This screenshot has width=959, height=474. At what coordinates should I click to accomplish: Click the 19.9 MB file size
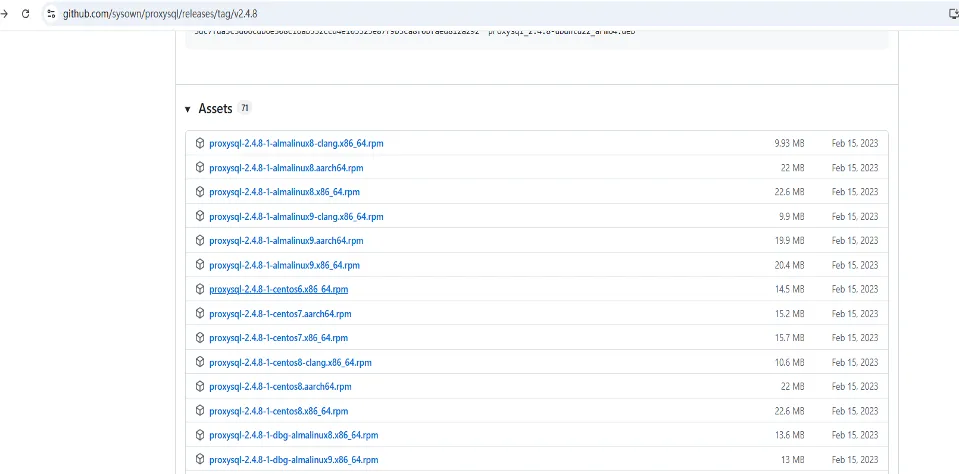790,240
